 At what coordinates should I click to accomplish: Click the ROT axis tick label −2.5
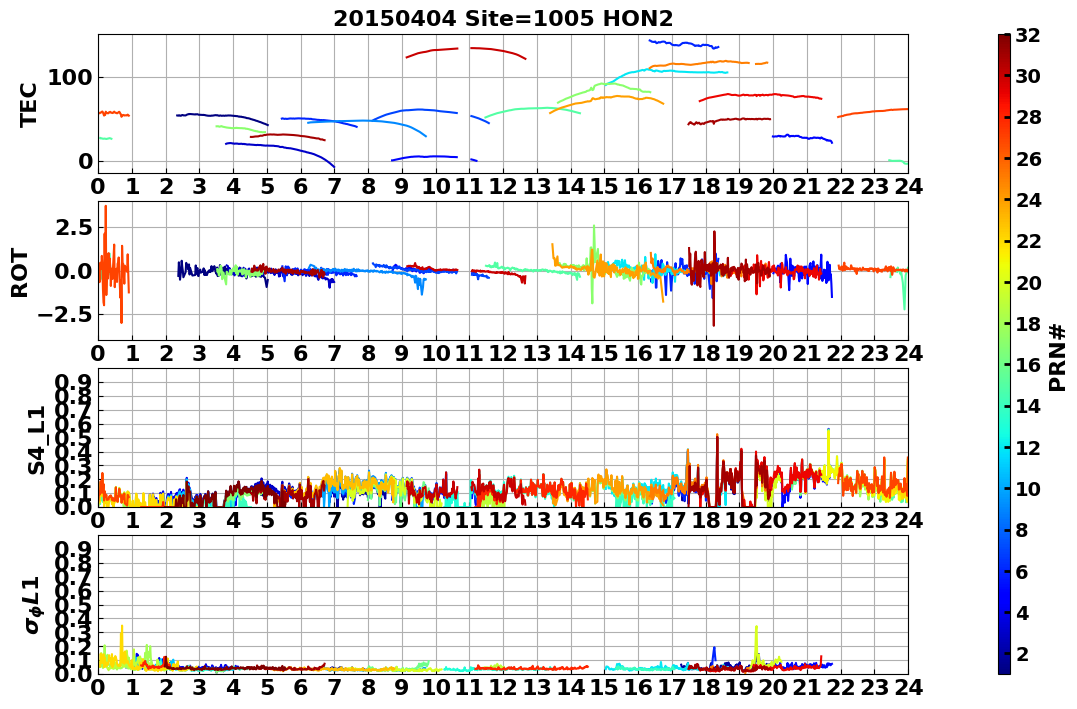[65, 315]
